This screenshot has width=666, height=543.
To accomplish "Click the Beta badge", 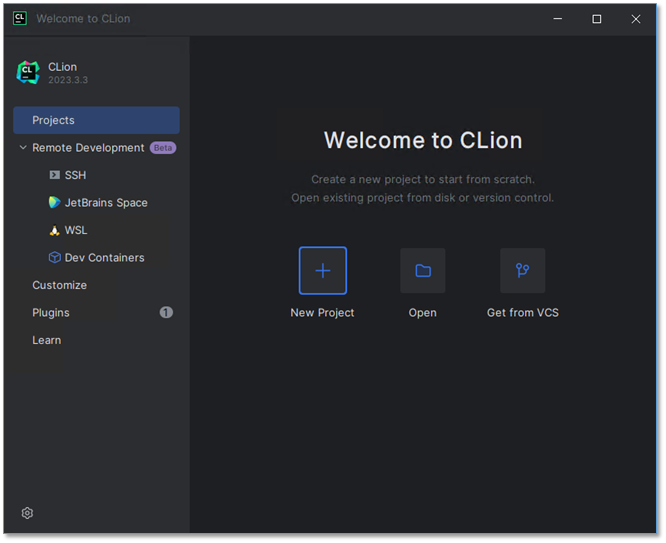I will coord(163,148).
